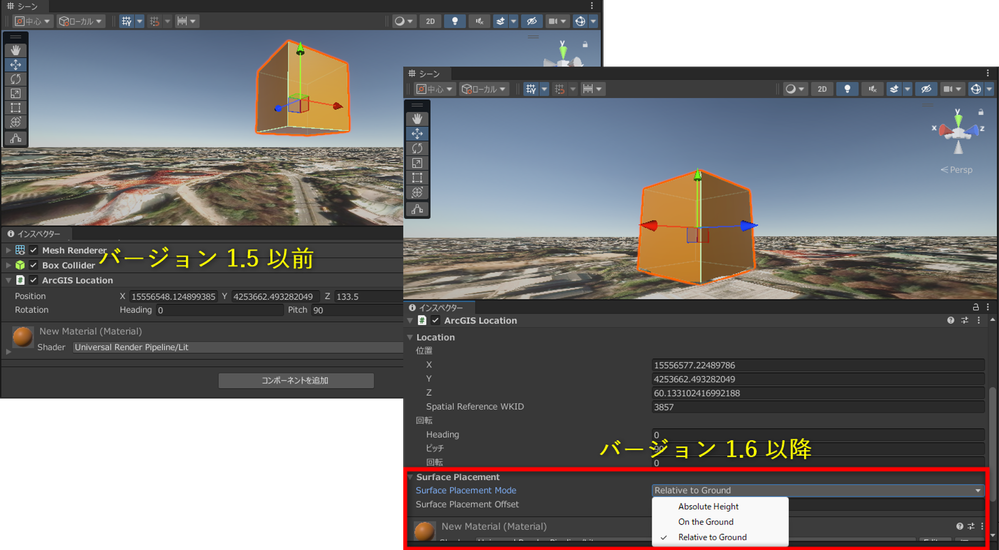Select the Rect tool in version 1.5 window
The image size is (999, 550).
[15, 107]
